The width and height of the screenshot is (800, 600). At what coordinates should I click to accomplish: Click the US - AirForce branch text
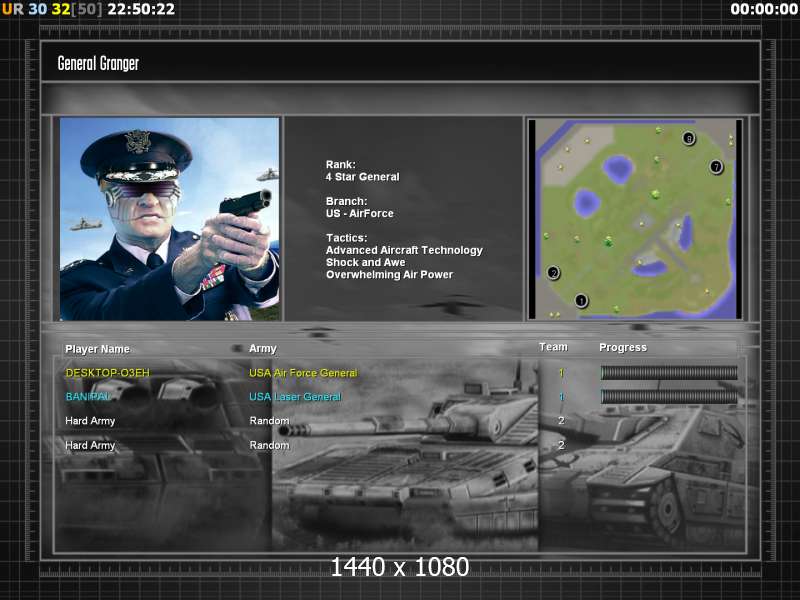pos(360,214)
